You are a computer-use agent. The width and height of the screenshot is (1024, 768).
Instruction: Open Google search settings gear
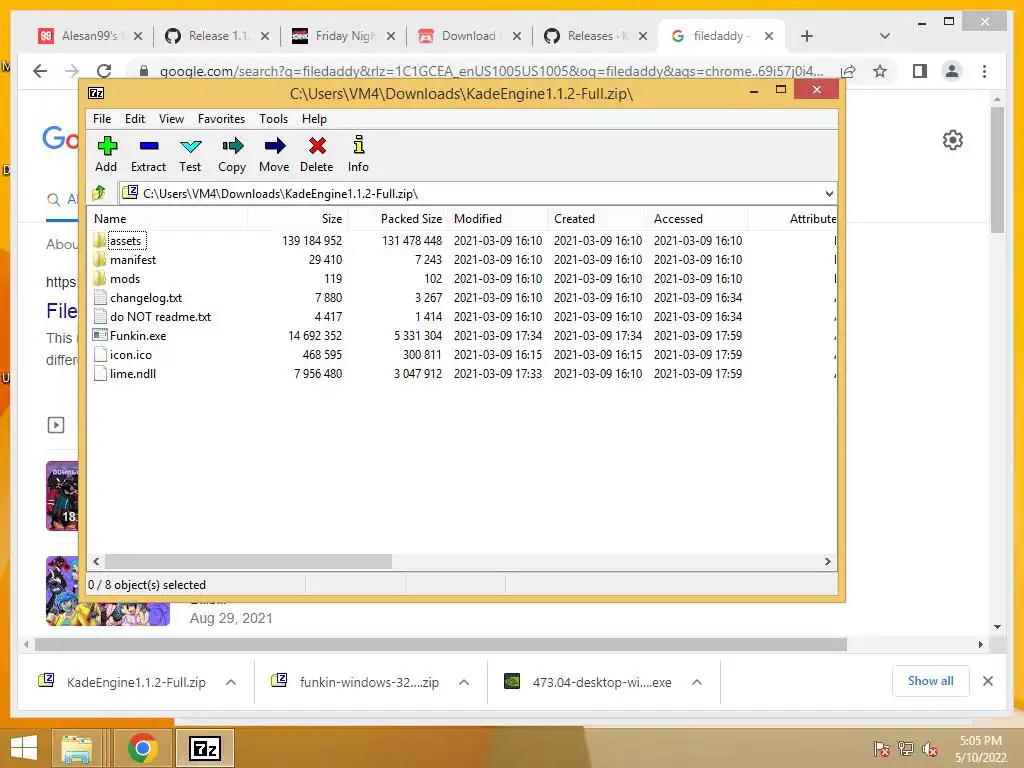pos(953,140)
